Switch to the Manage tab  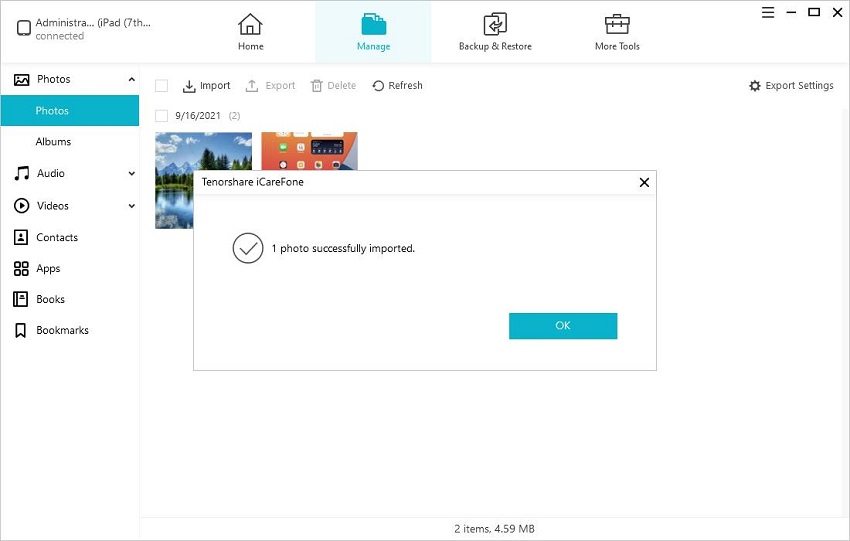tap(374, 32)
